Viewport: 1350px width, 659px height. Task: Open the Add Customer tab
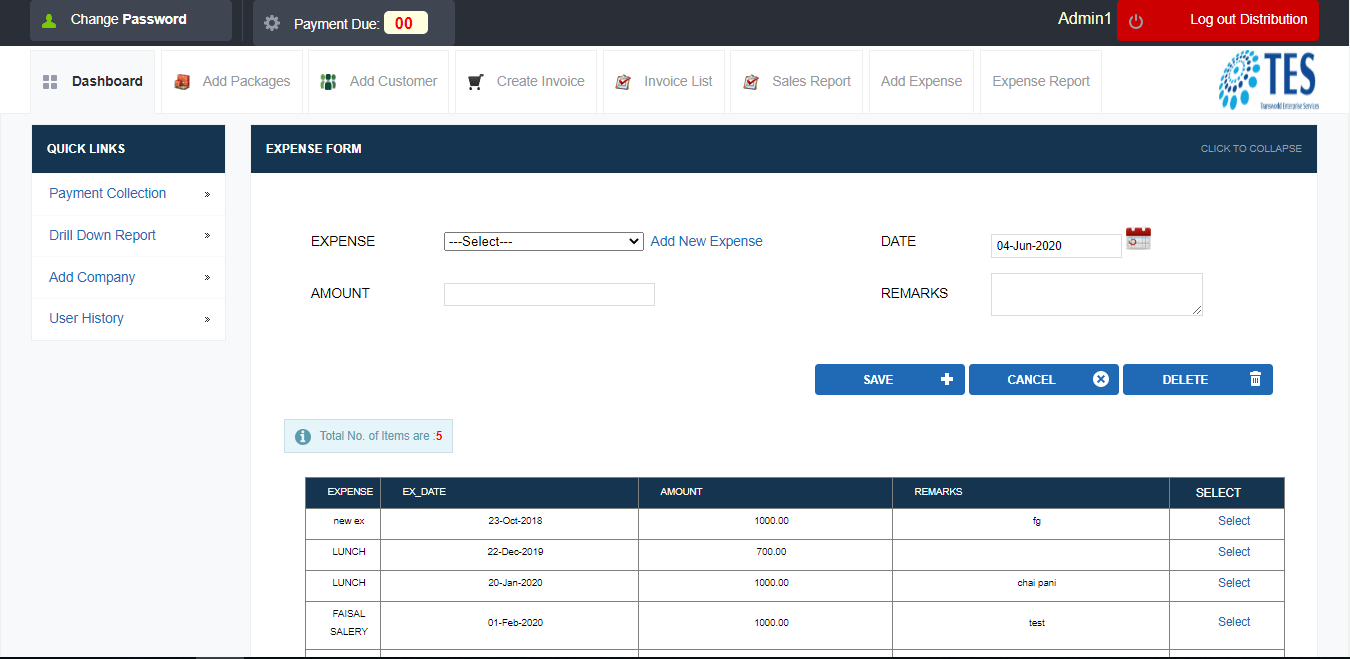coord(379,82)
